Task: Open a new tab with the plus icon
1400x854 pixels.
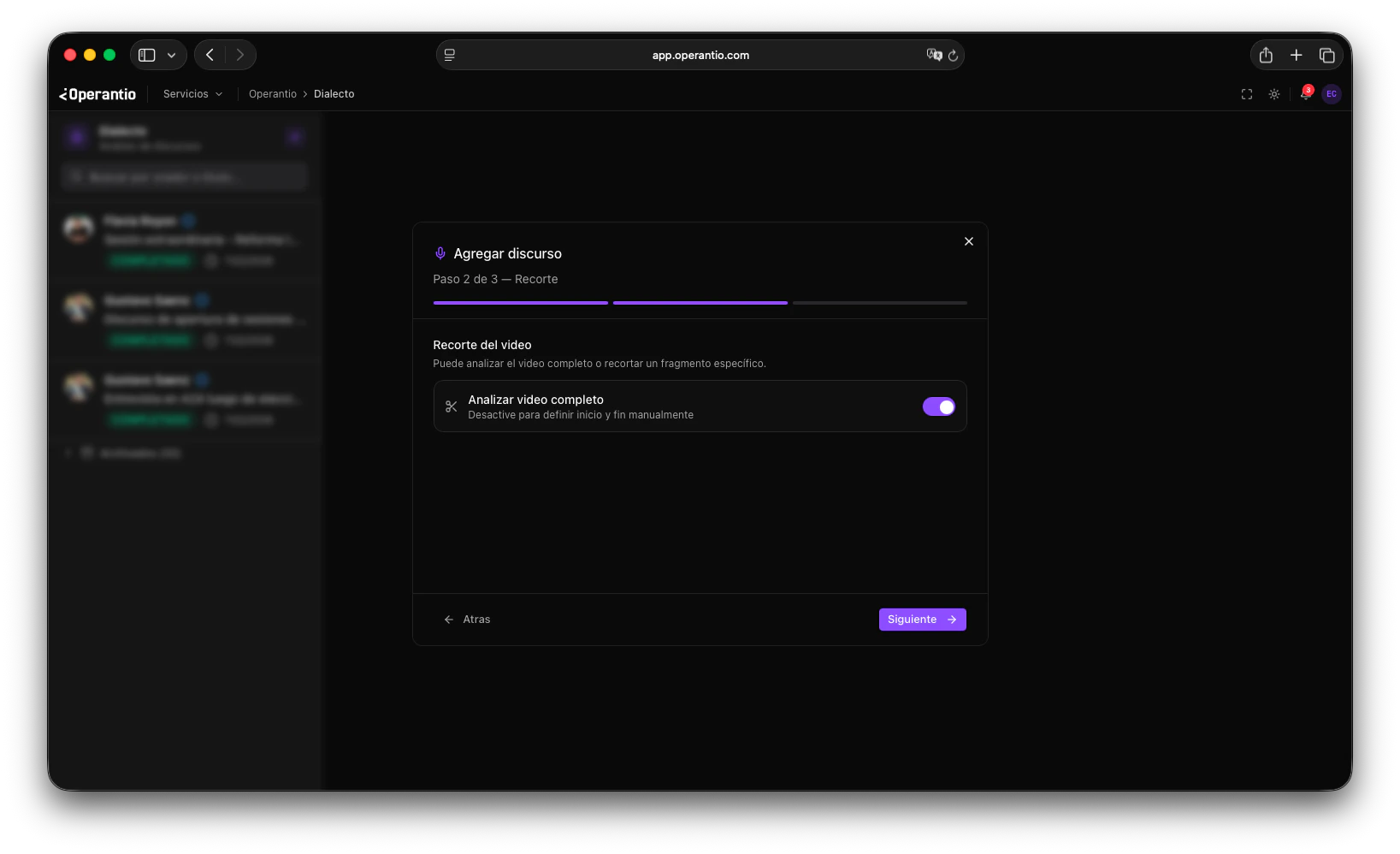Action: pos(1296,55)
